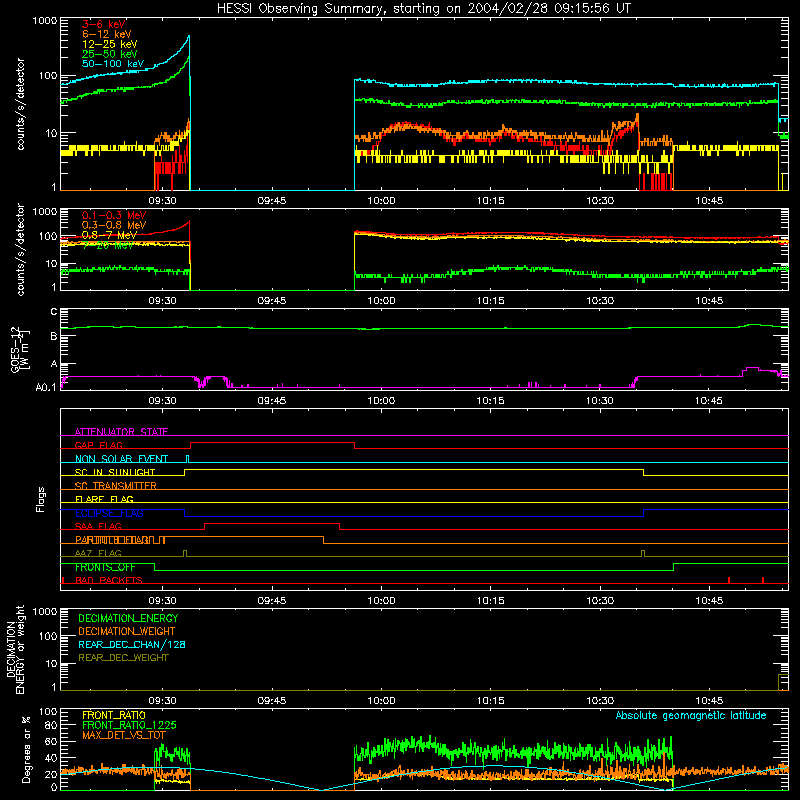Click the 'SC_IN_SUNLIGHT' flag label
800x800 pixels.
tap(115, 472)
